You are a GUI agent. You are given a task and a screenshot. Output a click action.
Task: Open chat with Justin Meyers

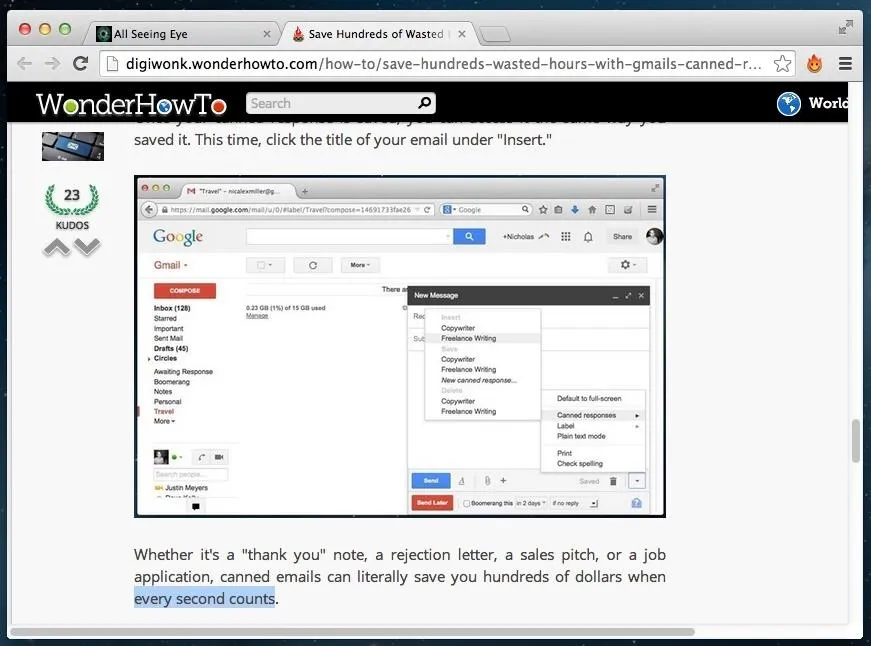186,488
